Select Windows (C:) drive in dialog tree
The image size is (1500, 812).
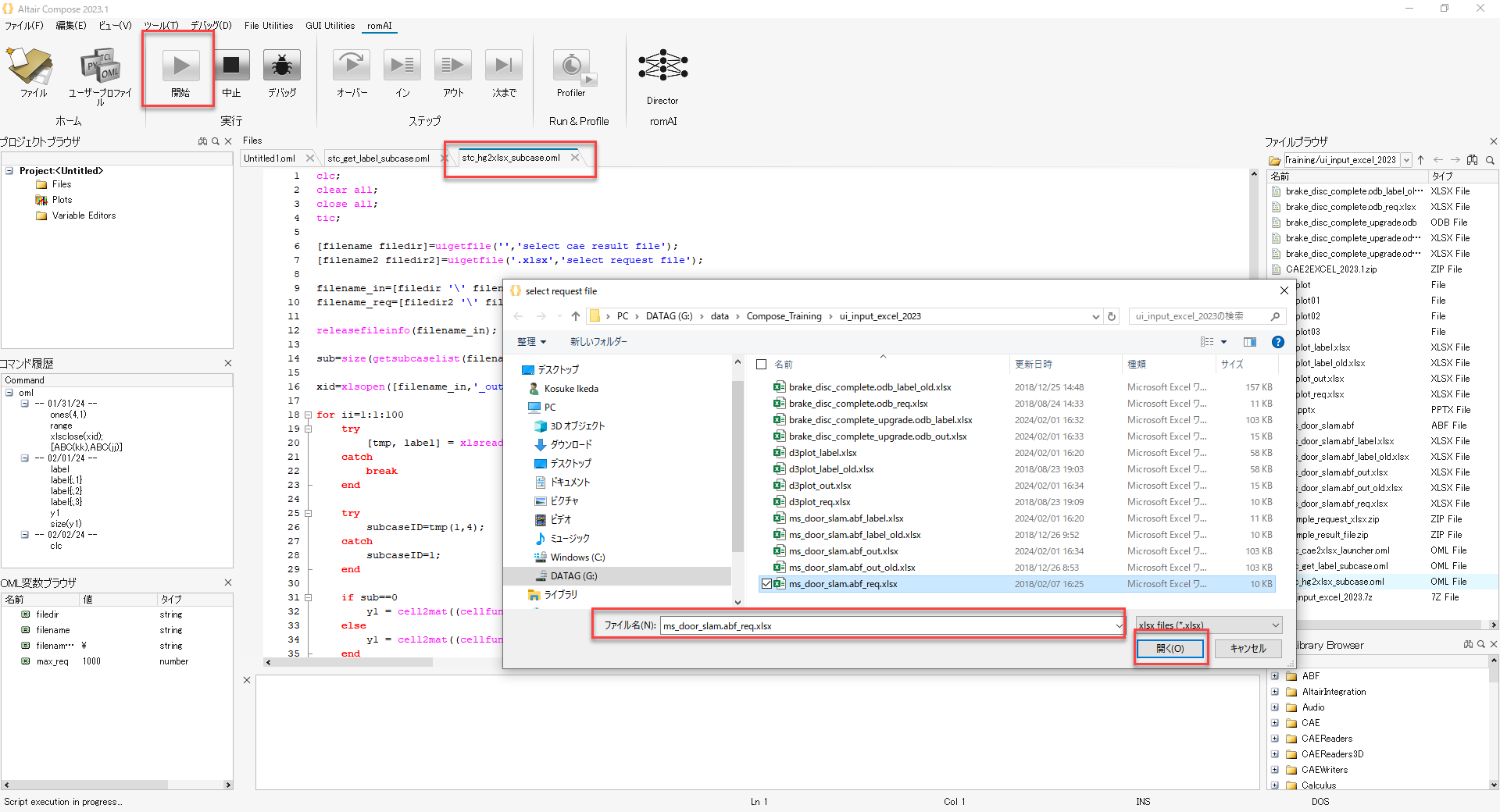coord(577,557)
